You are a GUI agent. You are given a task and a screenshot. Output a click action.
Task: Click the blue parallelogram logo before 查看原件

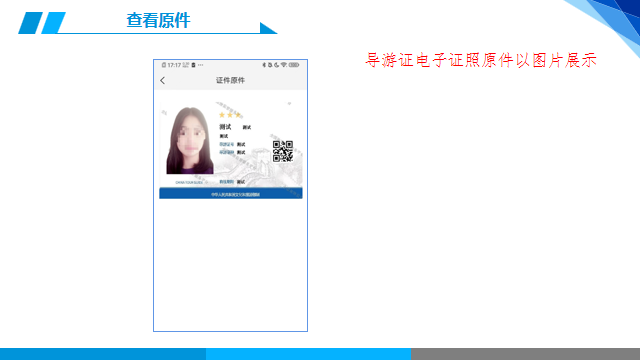tap(42, 23)
